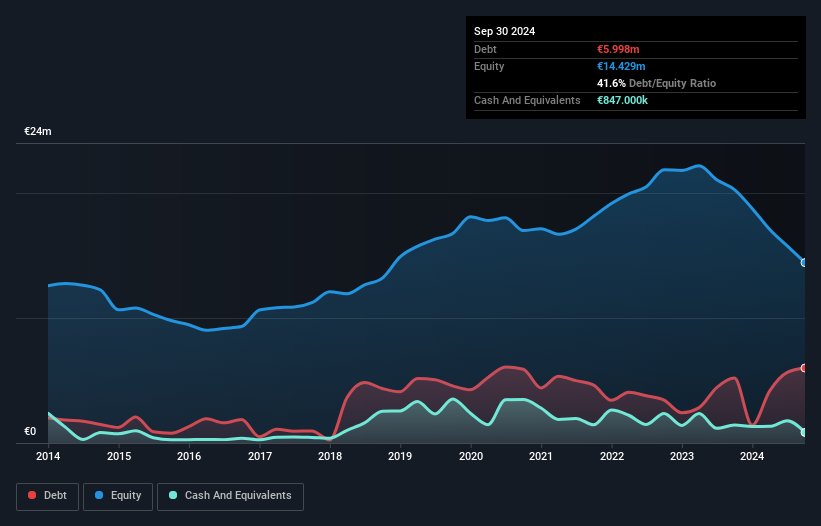Click the 2015 x-axis label
The width and height of the screenshot is (821, 526).
(x=119, y=456)
